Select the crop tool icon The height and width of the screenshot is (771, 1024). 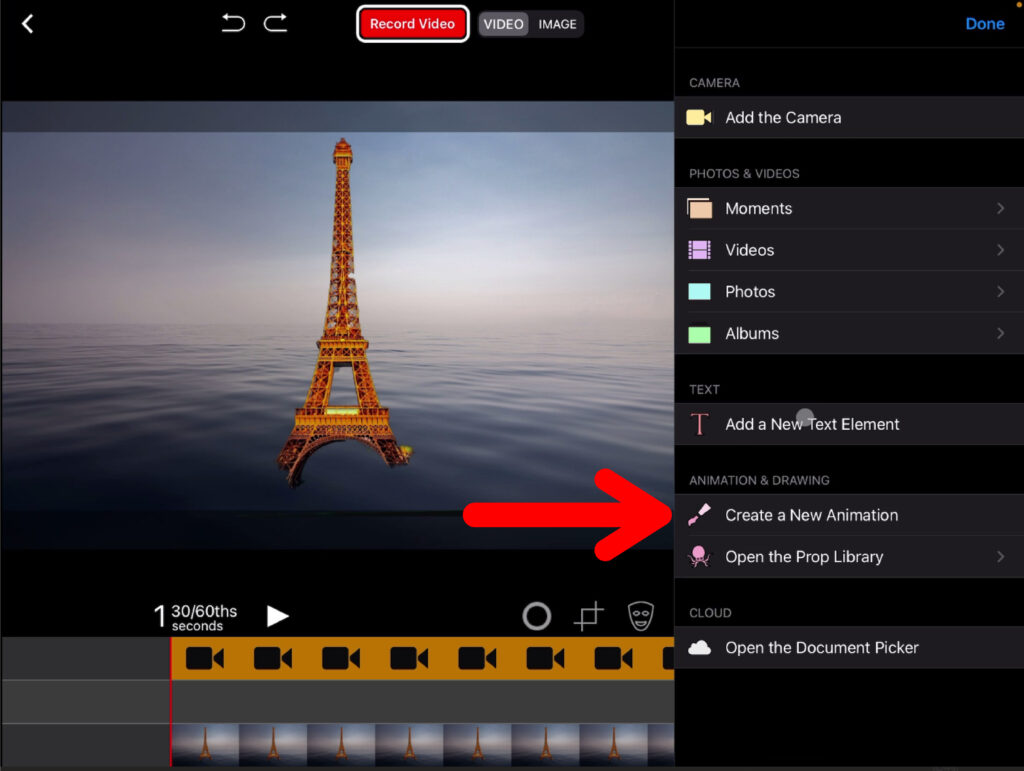pos(589,617)
